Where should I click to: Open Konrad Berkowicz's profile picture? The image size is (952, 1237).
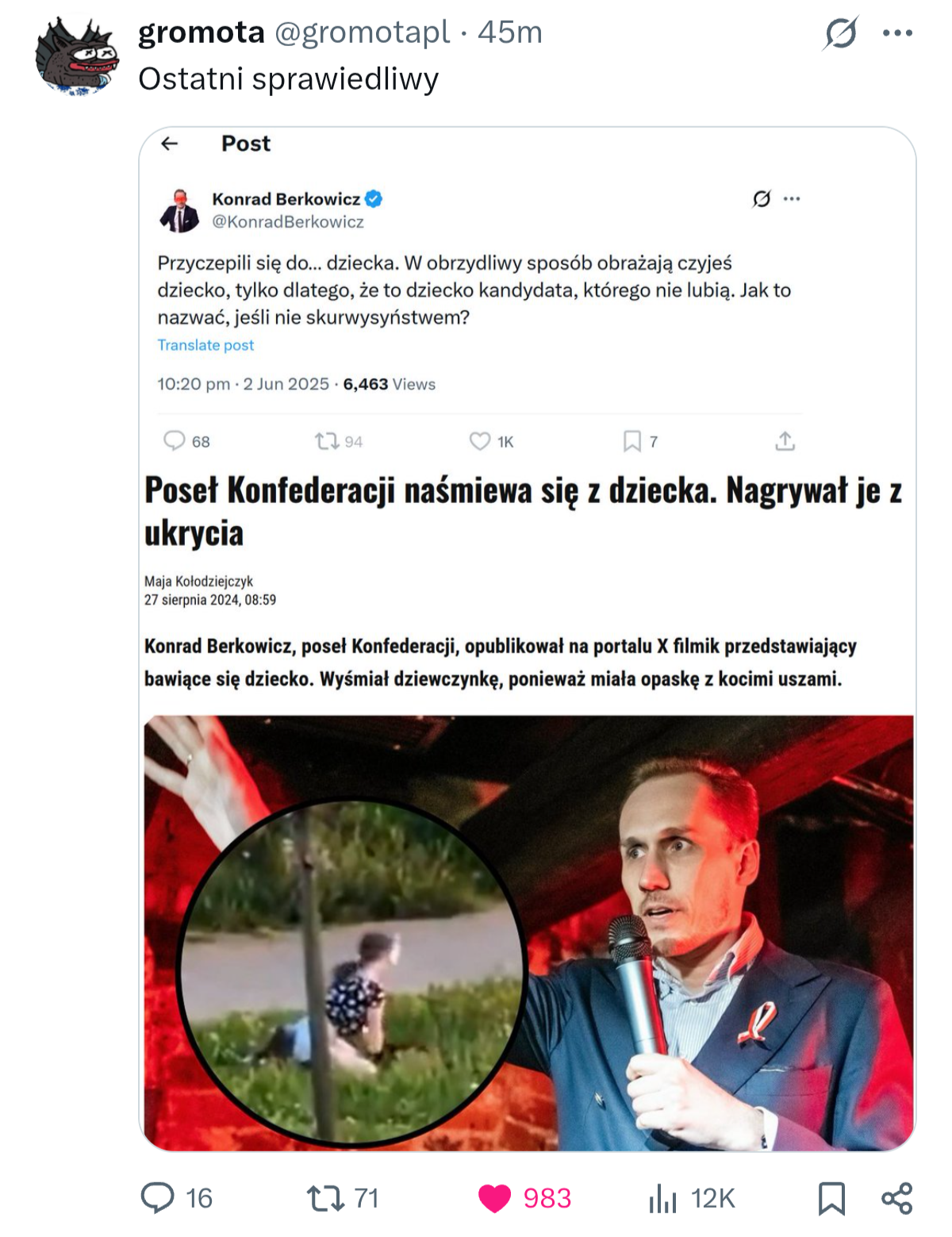point(180,210)
